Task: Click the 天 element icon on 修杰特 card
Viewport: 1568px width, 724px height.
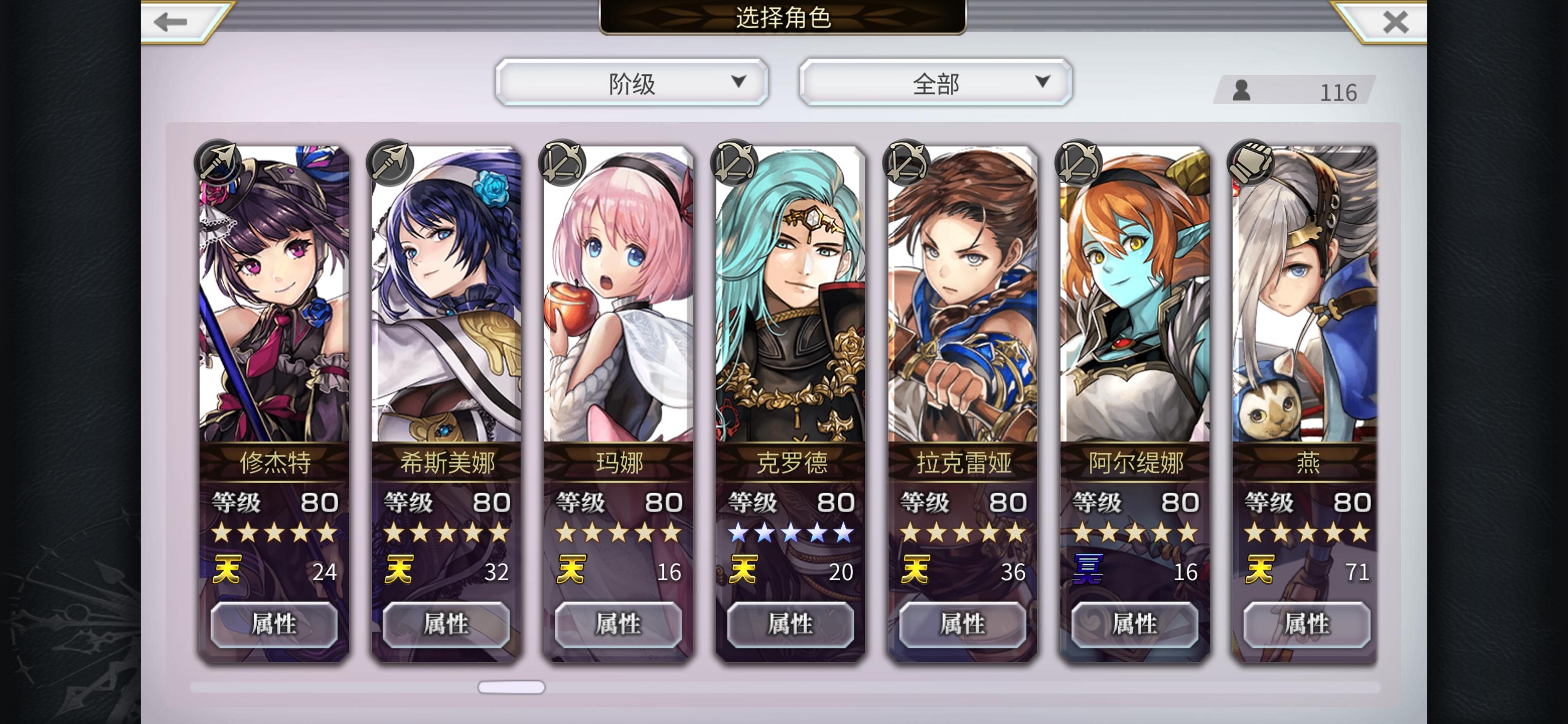Action: (x=227, y=569)
